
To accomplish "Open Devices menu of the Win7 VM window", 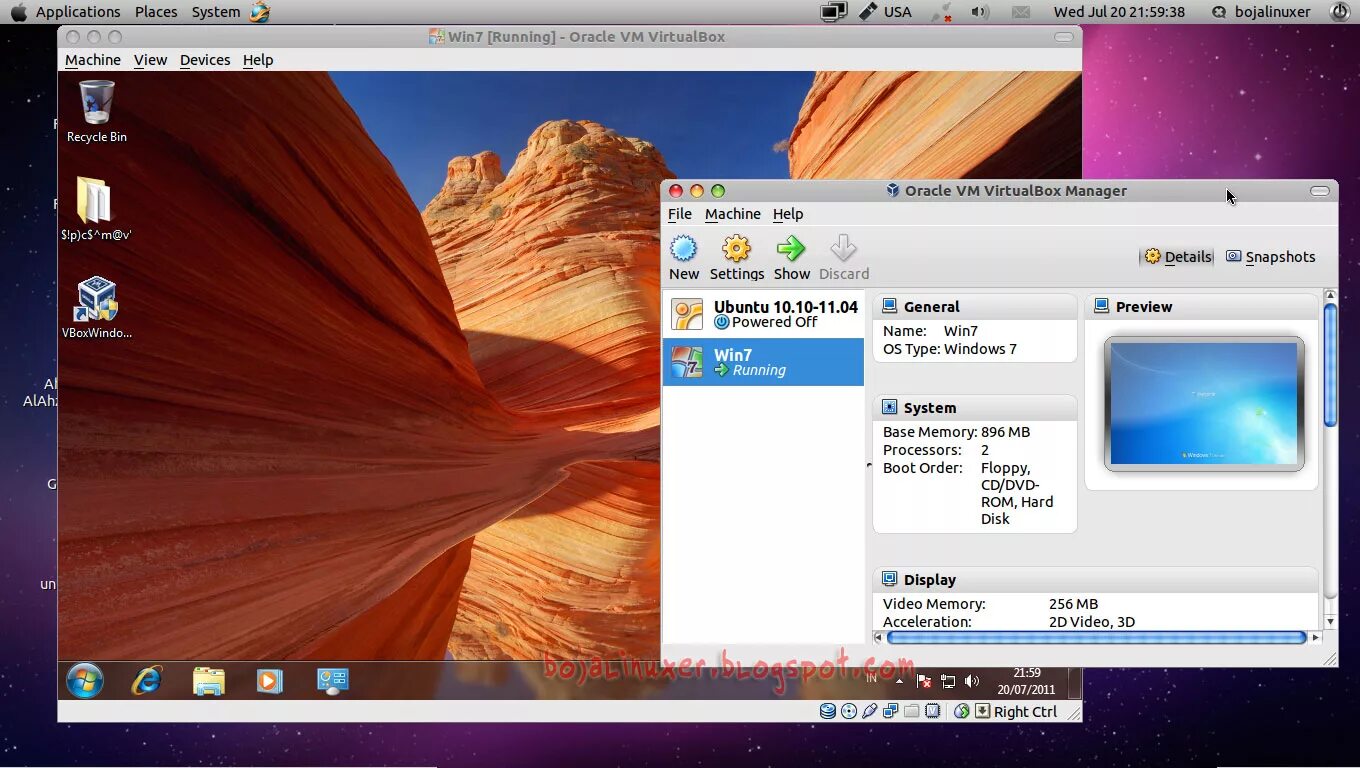I will tap(205, 60).
